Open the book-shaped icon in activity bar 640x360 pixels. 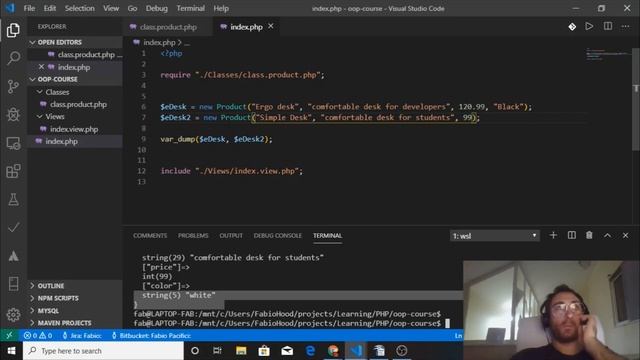pyautogui.click(x=13, y=284)
